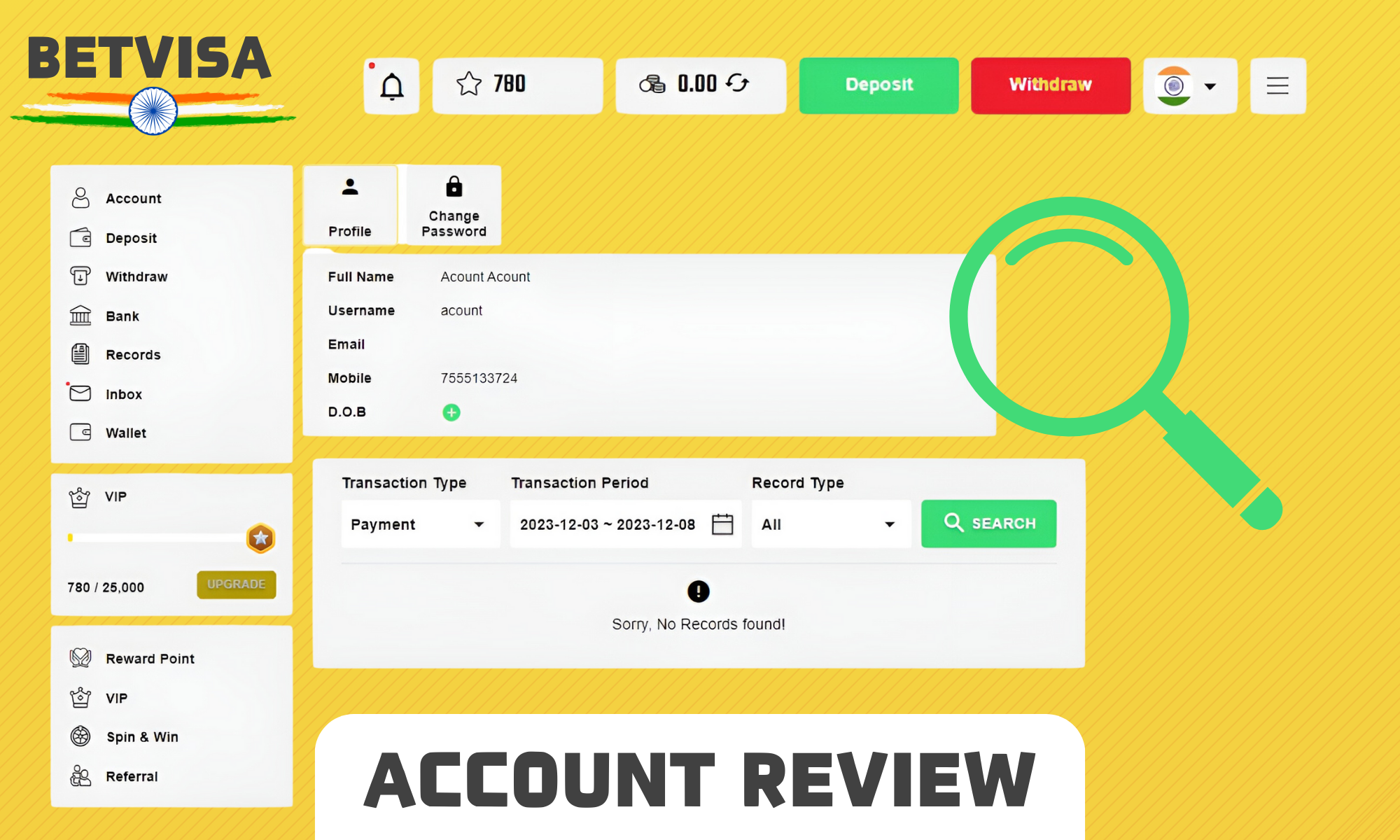This screenshot has height=840, width=1400.
Task: Toggle the Withdraw button action
Action: click(x=1051, y=85)
